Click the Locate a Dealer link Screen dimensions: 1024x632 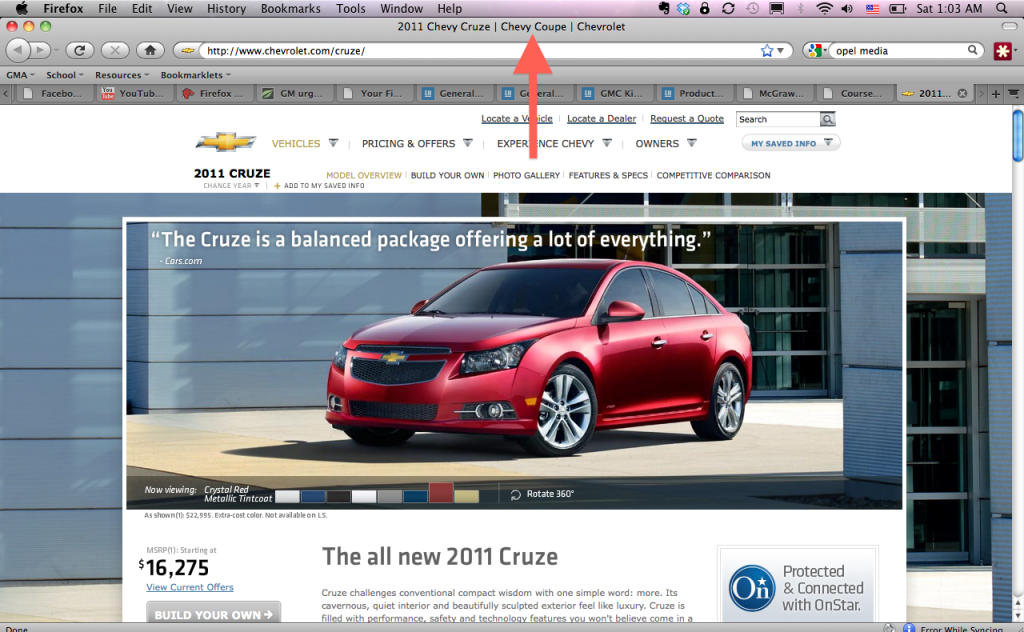[601, 118]
